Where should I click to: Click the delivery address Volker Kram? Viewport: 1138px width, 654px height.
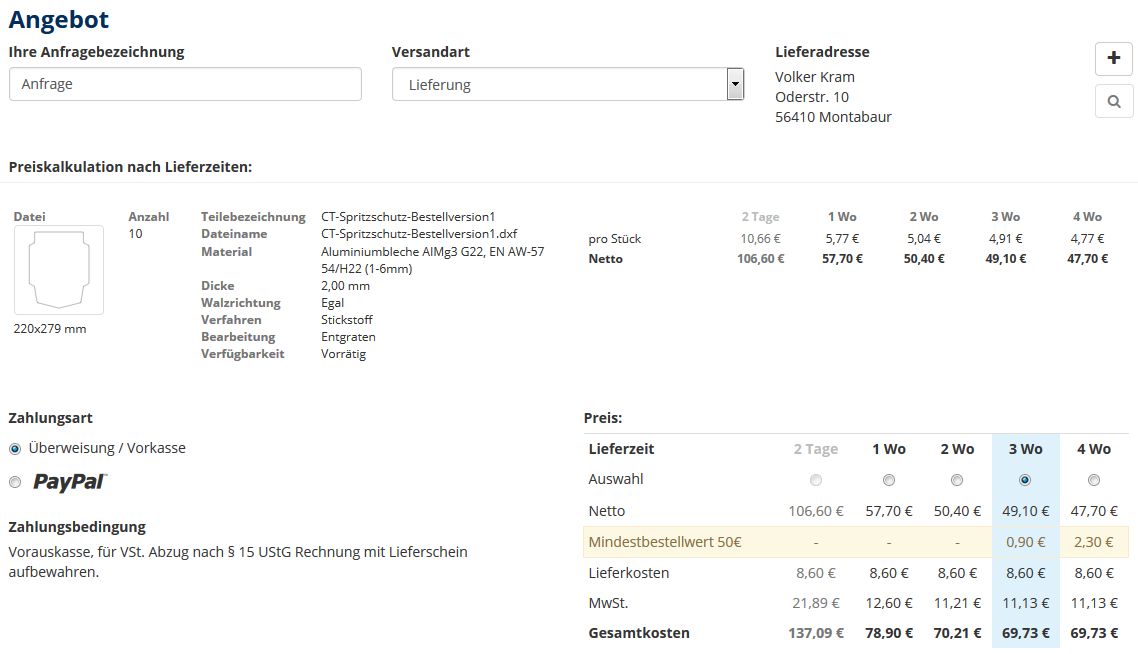tap(815, 77)
